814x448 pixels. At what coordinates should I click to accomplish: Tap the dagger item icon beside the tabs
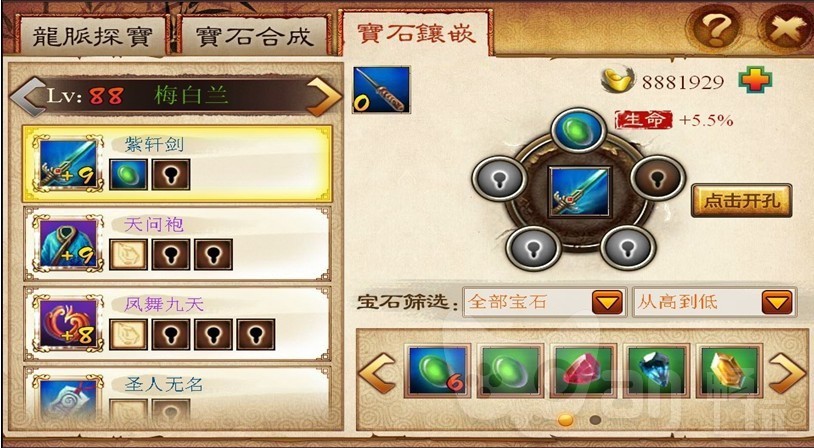click(x=382, y=90)
